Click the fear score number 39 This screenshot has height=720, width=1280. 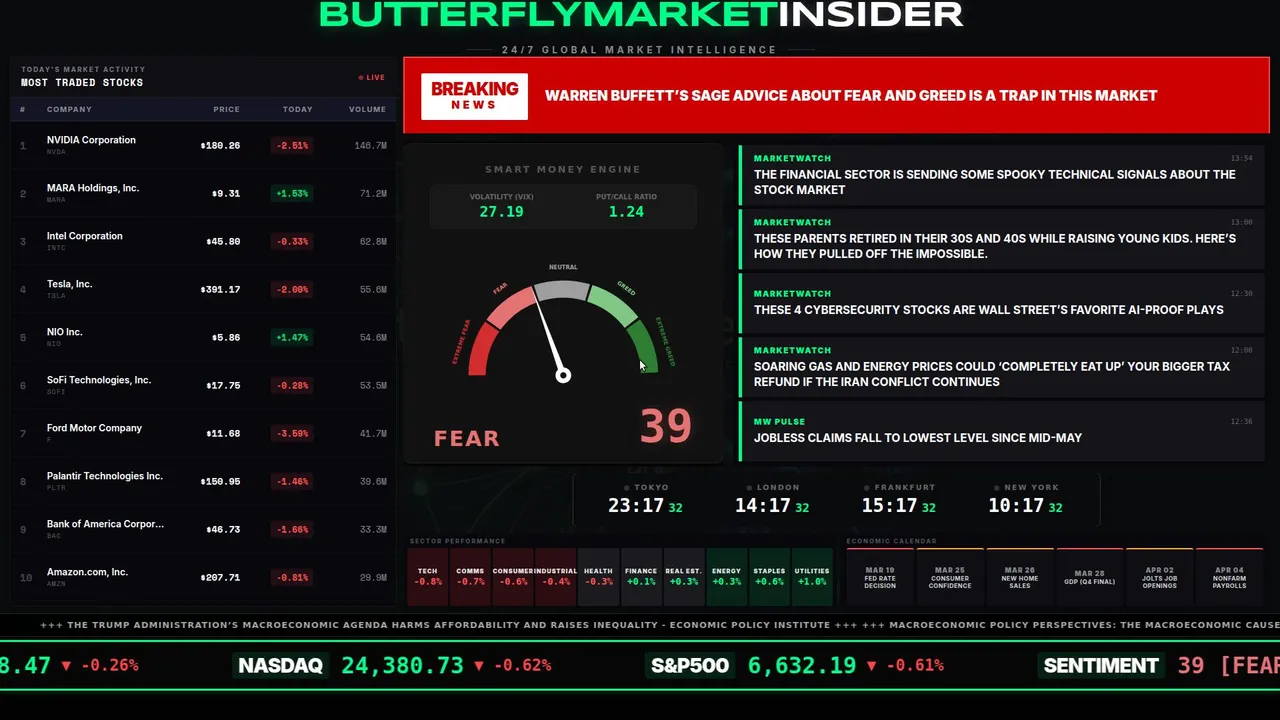pos(666,426)
